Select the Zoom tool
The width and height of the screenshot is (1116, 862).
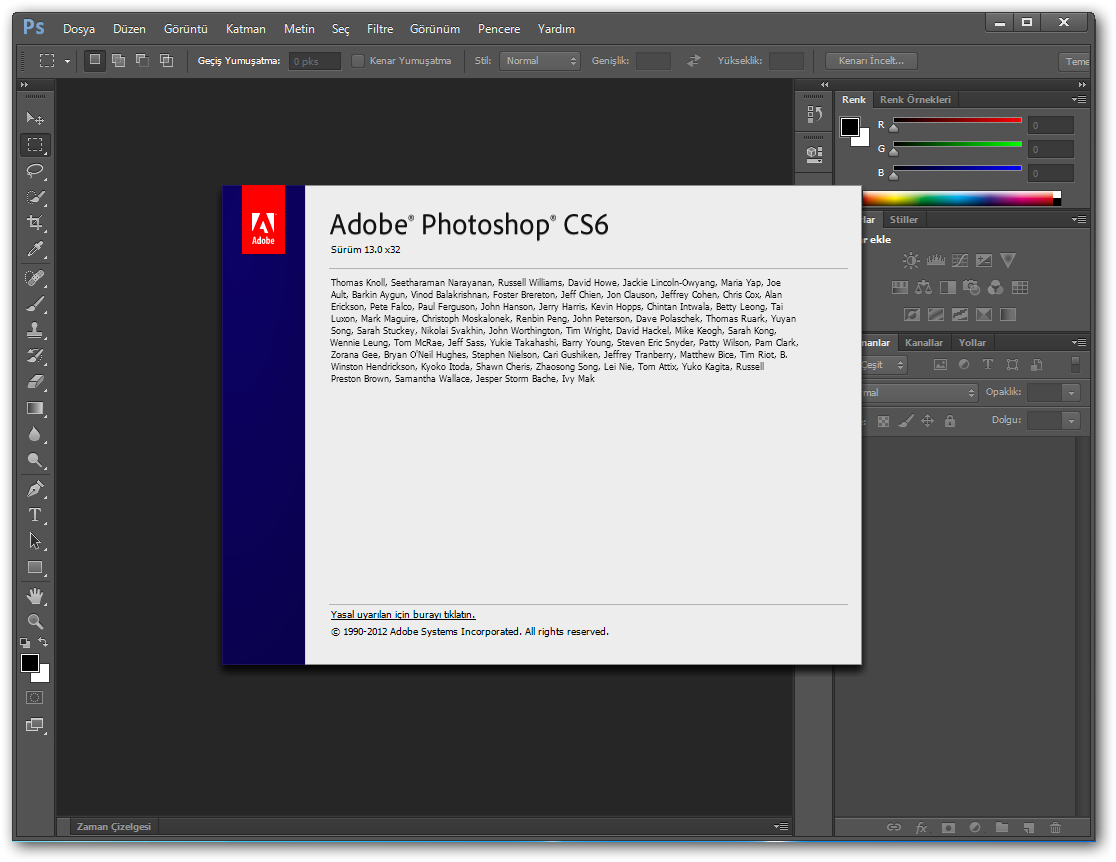(x=35, y=621)
